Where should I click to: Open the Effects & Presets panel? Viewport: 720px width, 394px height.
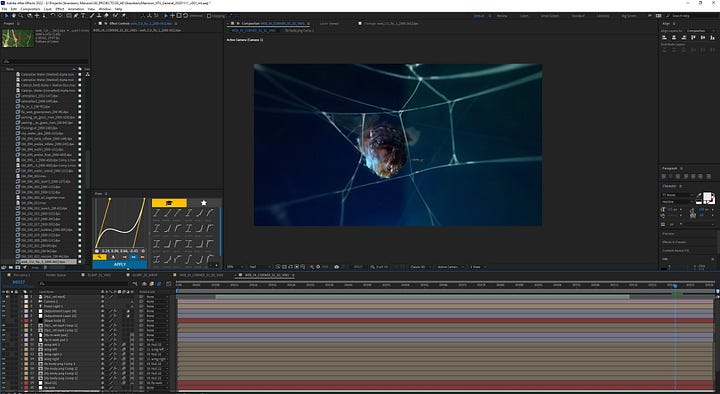tap(674, 242)
